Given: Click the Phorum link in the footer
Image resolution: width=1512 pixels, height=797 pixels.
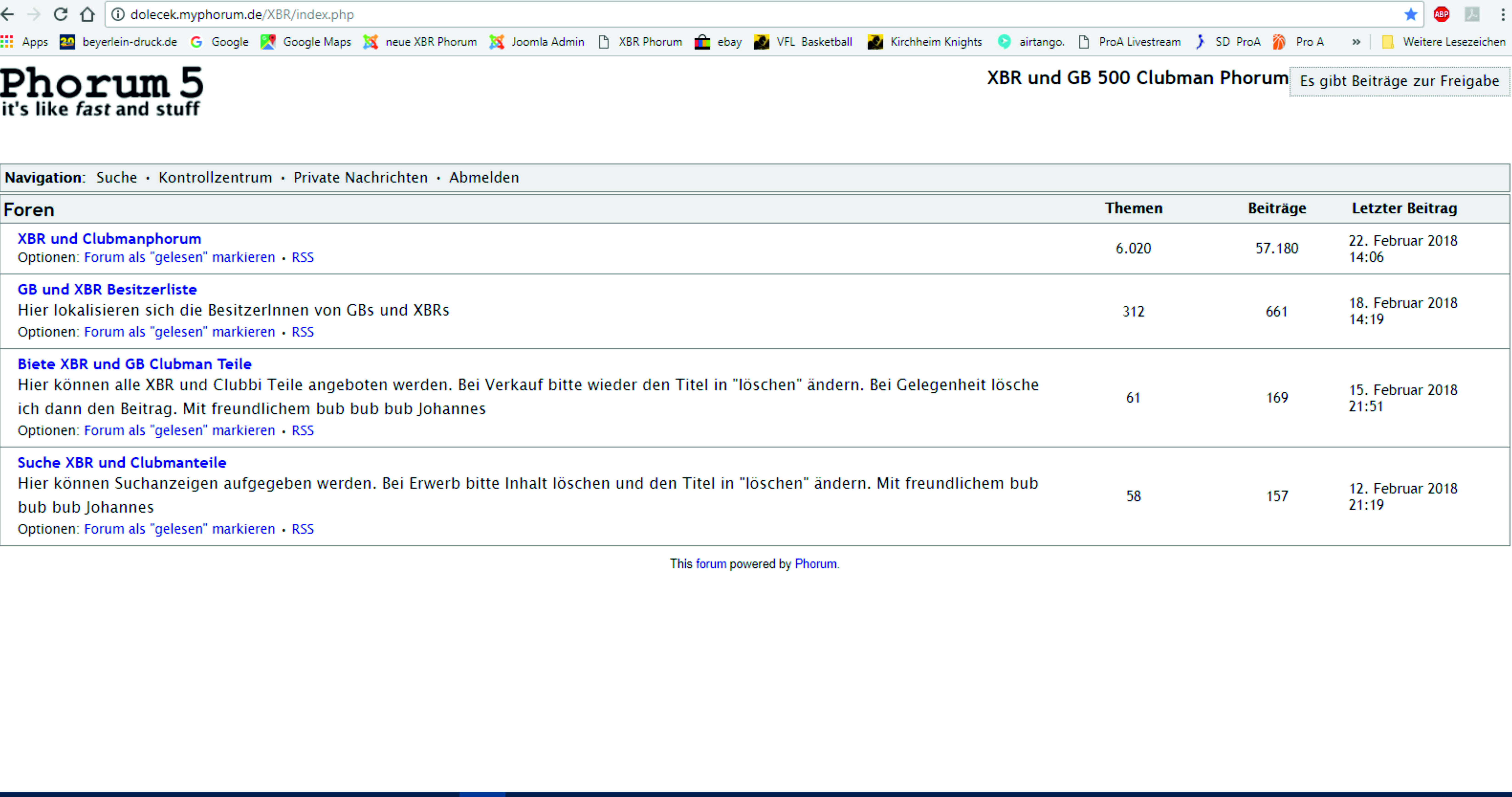Looking at the screenshot, I should (x=816, y=564).
